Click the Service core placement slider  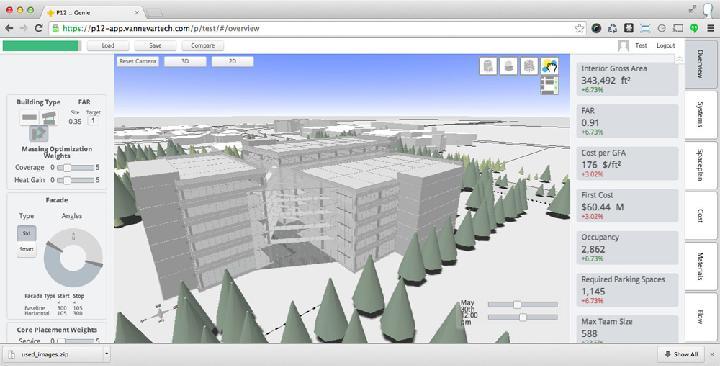coord(75,340)
